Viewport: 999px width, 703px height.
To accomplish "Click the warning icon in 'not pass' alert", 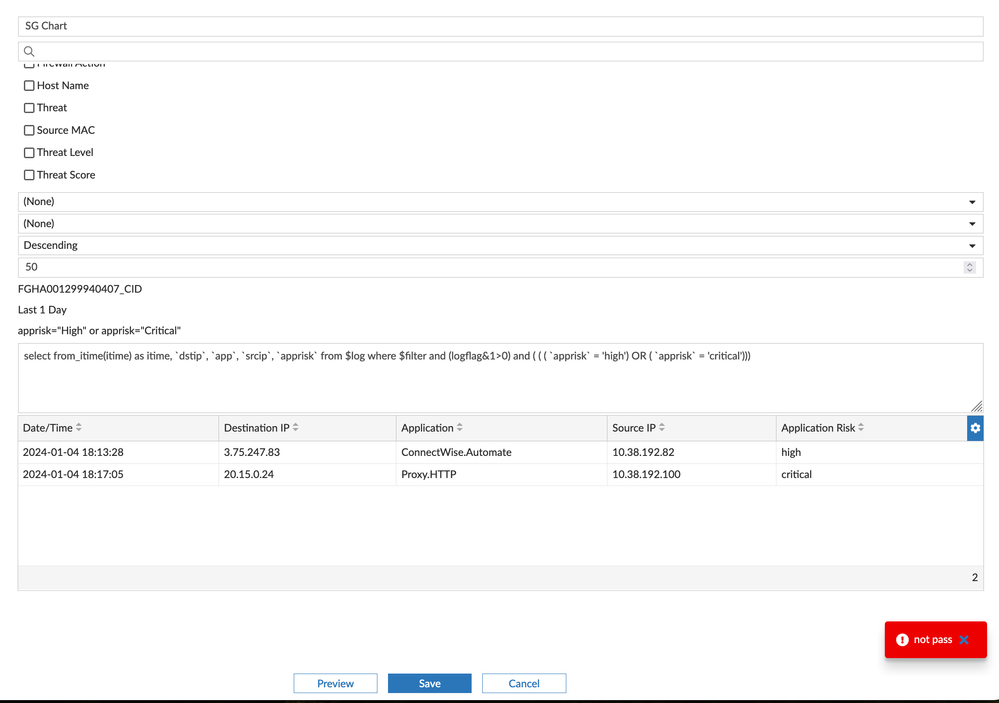I will coord(902,639).
